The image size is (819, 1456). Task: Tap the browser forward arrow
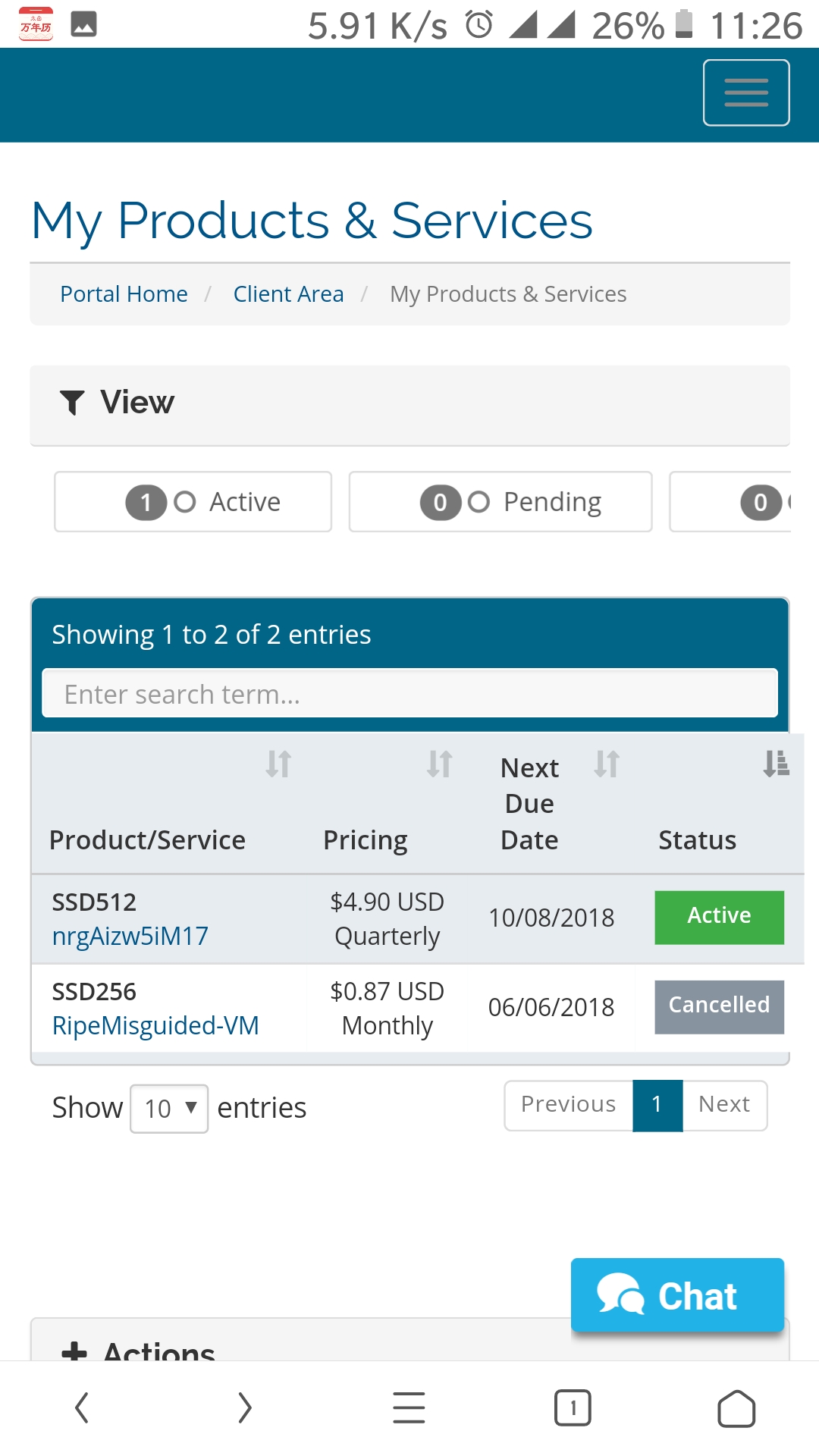point(244,1408)
